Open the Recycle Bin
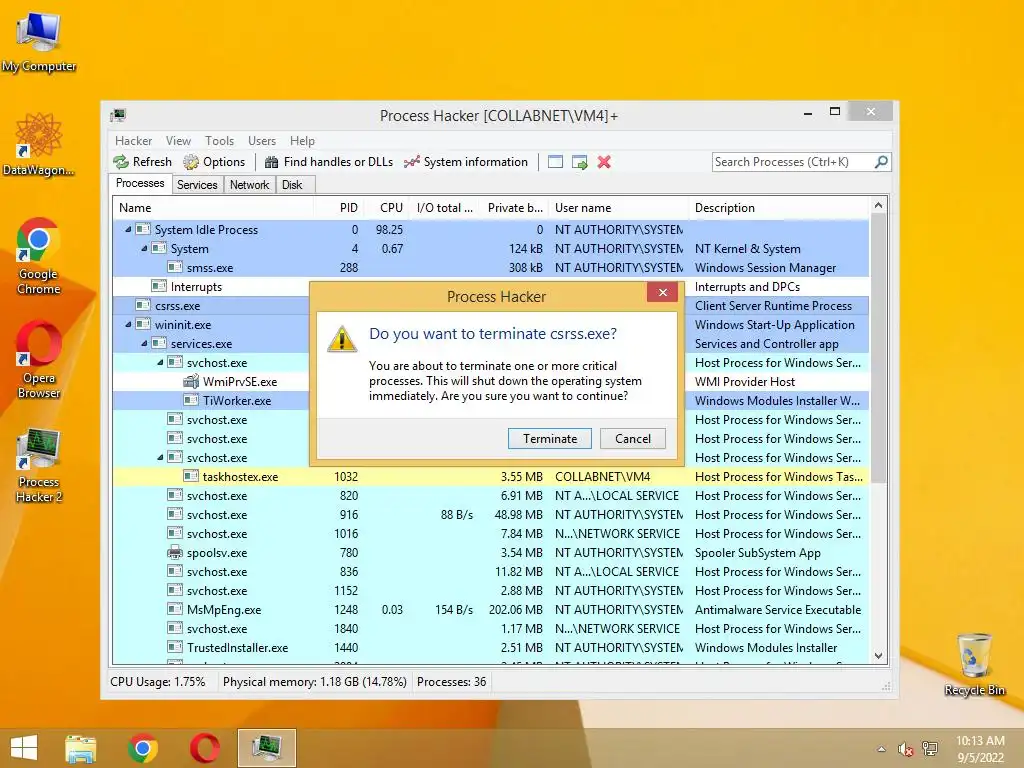This screenshot has height=768, width=1024. 974,664
